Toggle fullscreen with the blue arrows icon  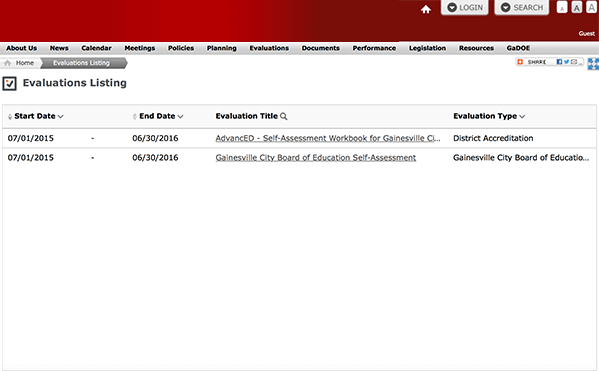coord(593,64)
